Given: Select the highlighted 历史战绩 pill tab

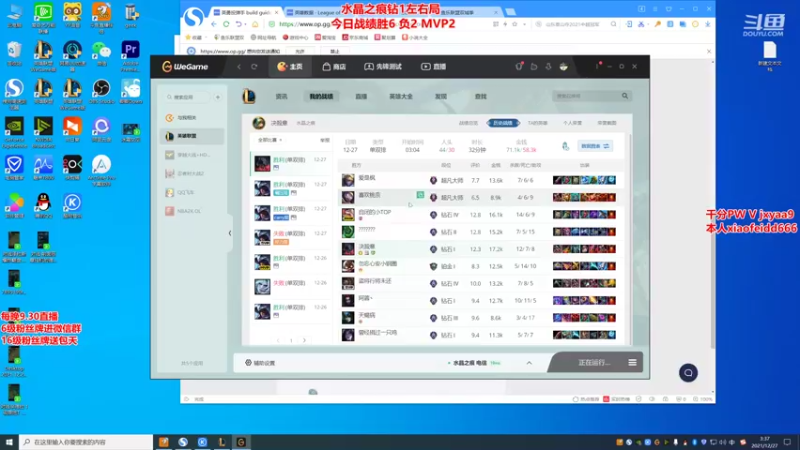Looking at the screenshot, I should [x=503, y=123].
